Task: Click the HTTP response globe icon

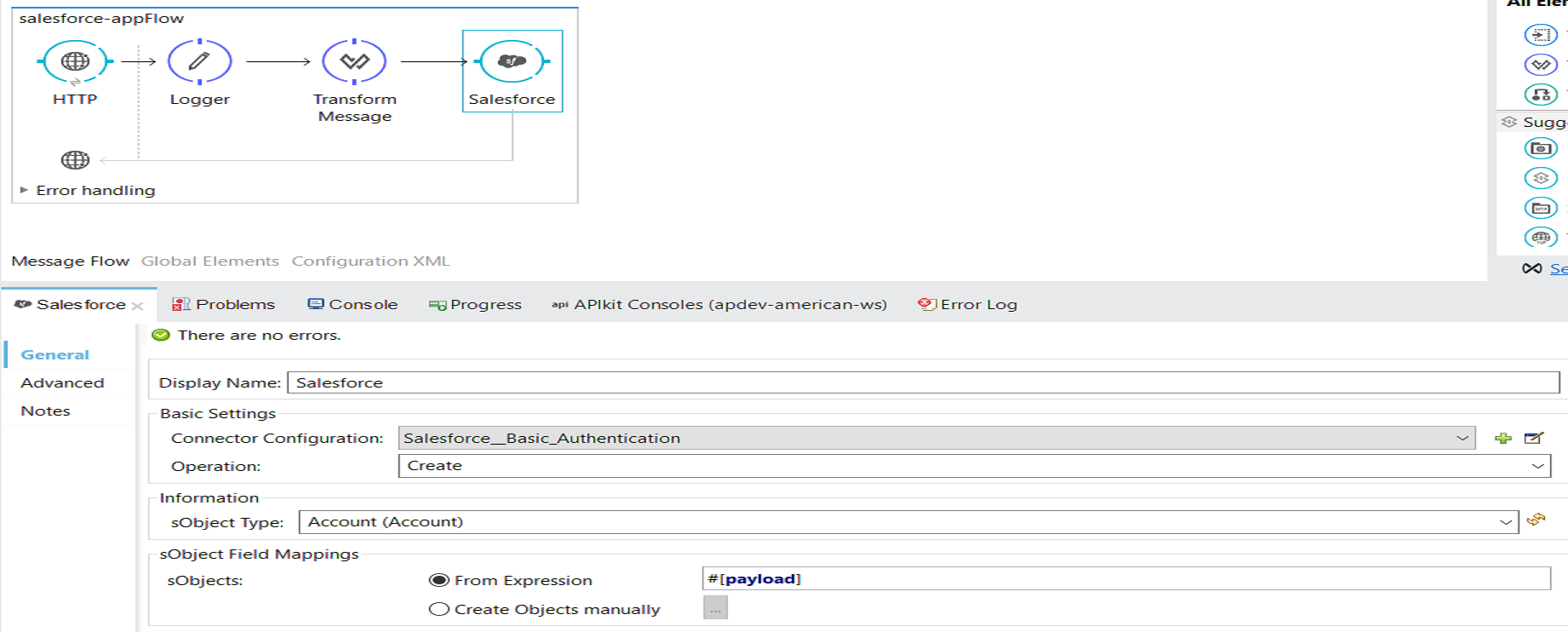Action: click(x=75, y=159)
